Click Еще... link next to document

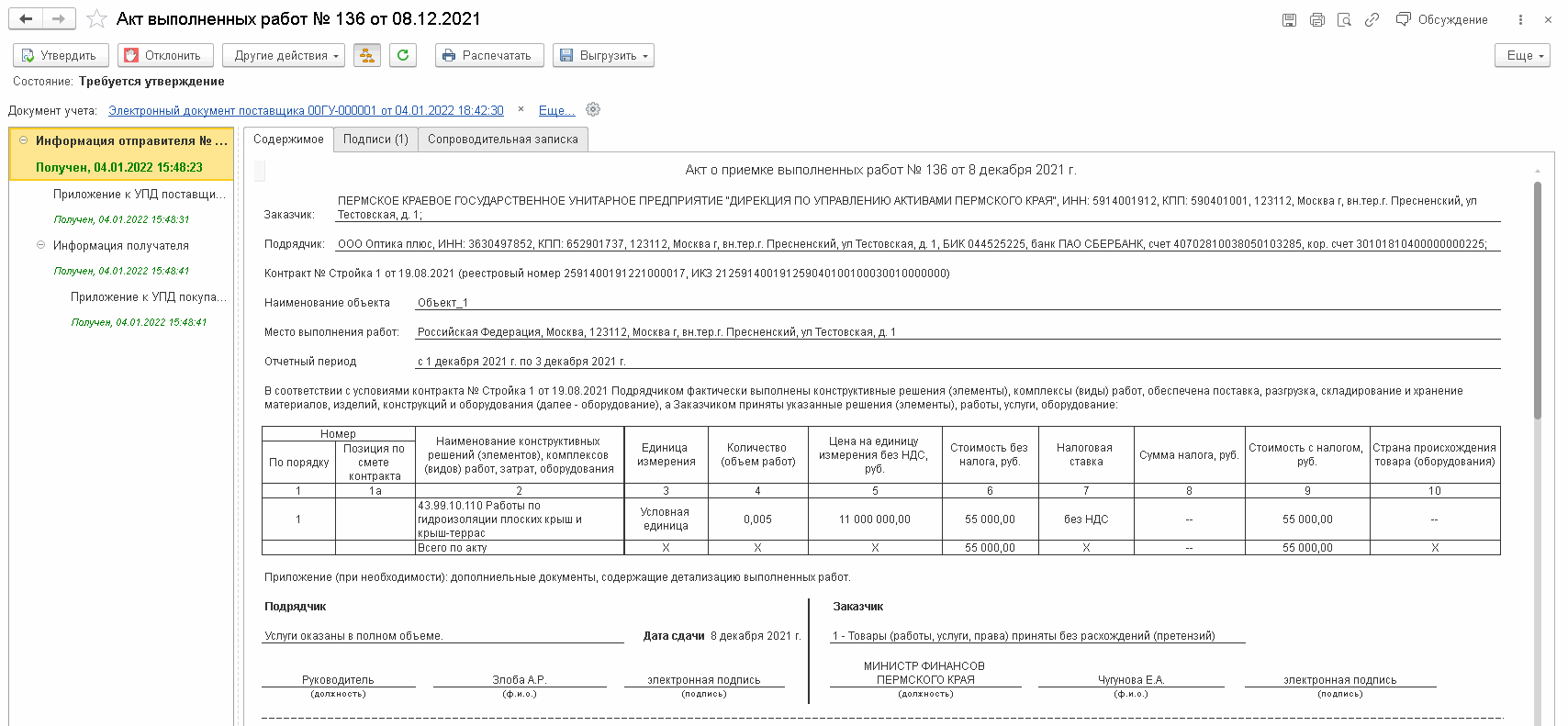click(556, 110)
